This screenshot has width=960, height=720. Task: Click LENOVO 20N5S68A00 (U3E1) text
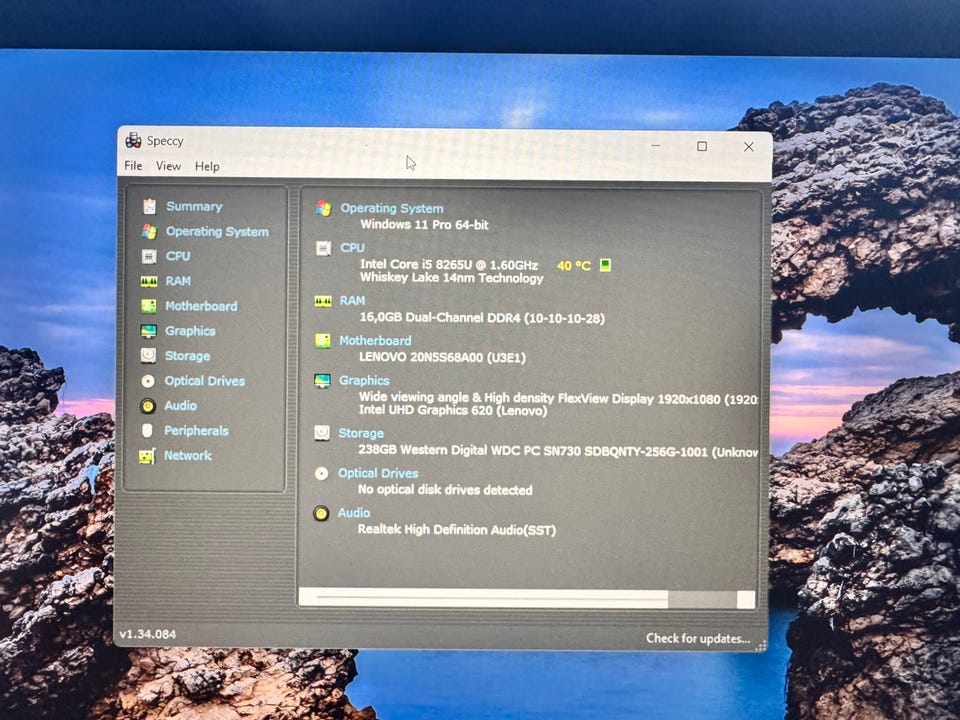(442, 357)
